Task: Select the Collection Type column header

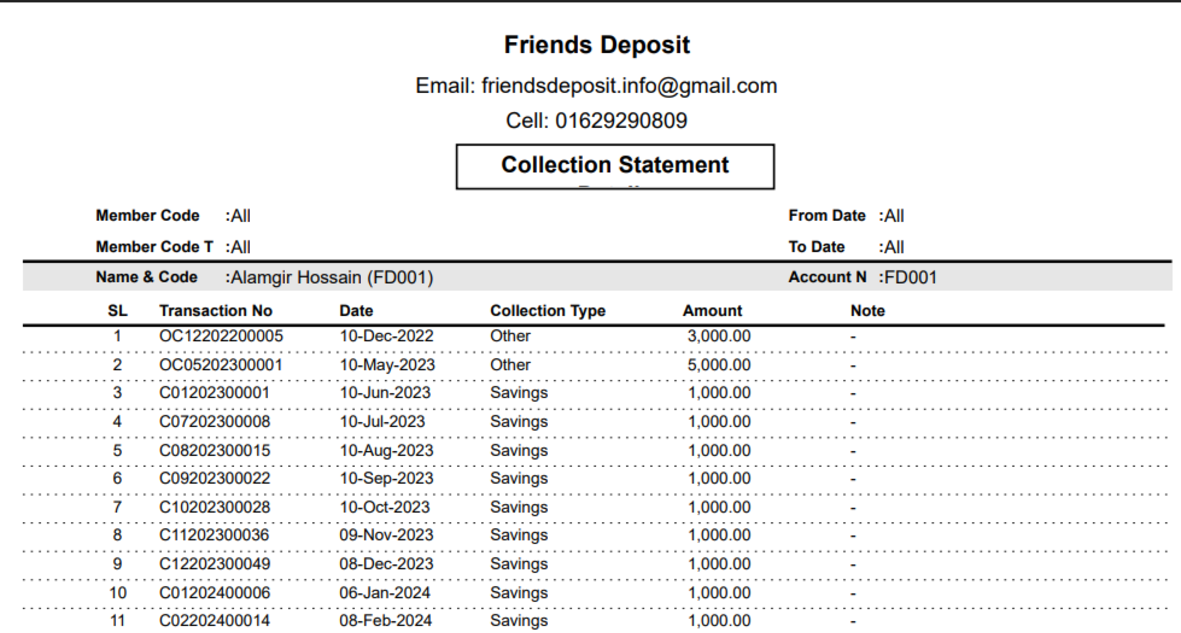Action: point(547,311)
